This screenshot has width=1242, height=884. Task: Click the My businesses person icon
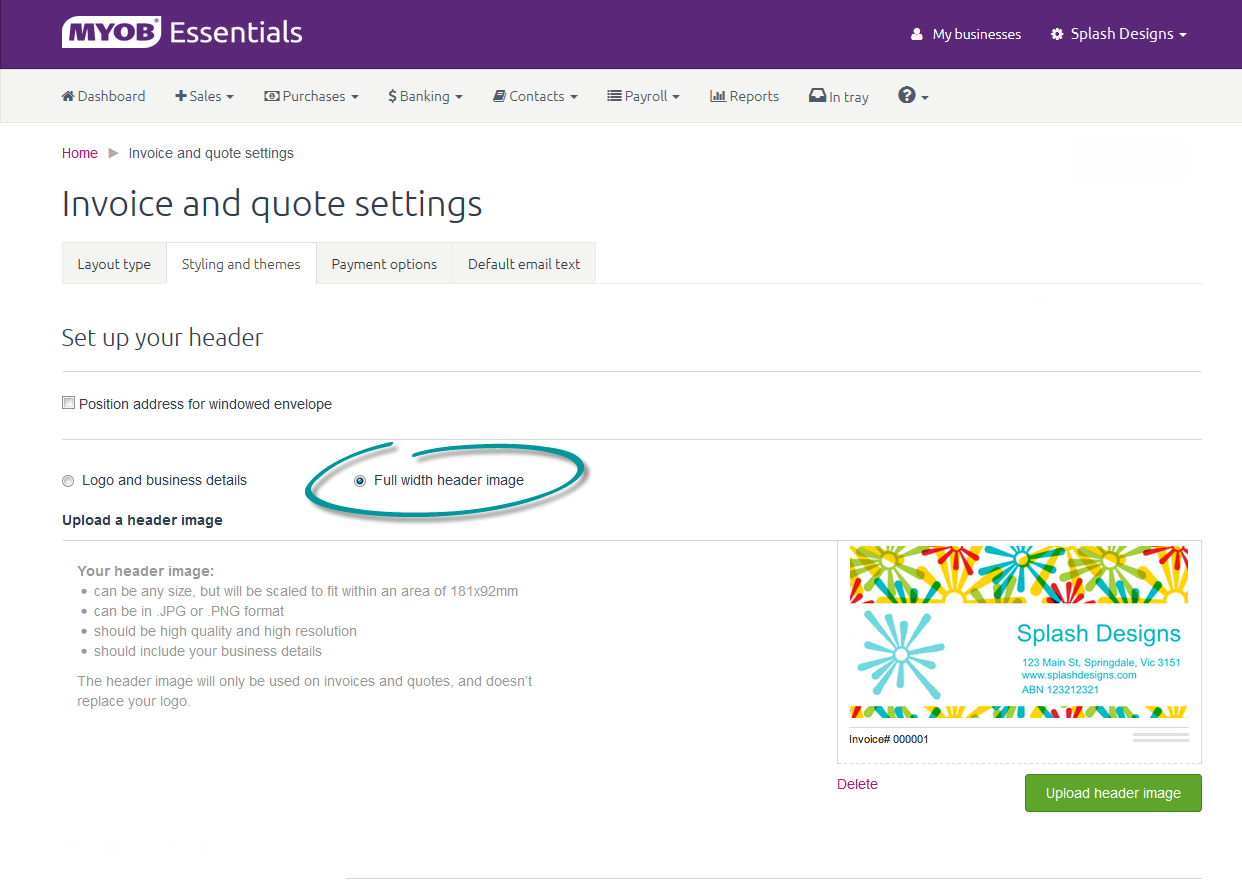click(917, 34)
